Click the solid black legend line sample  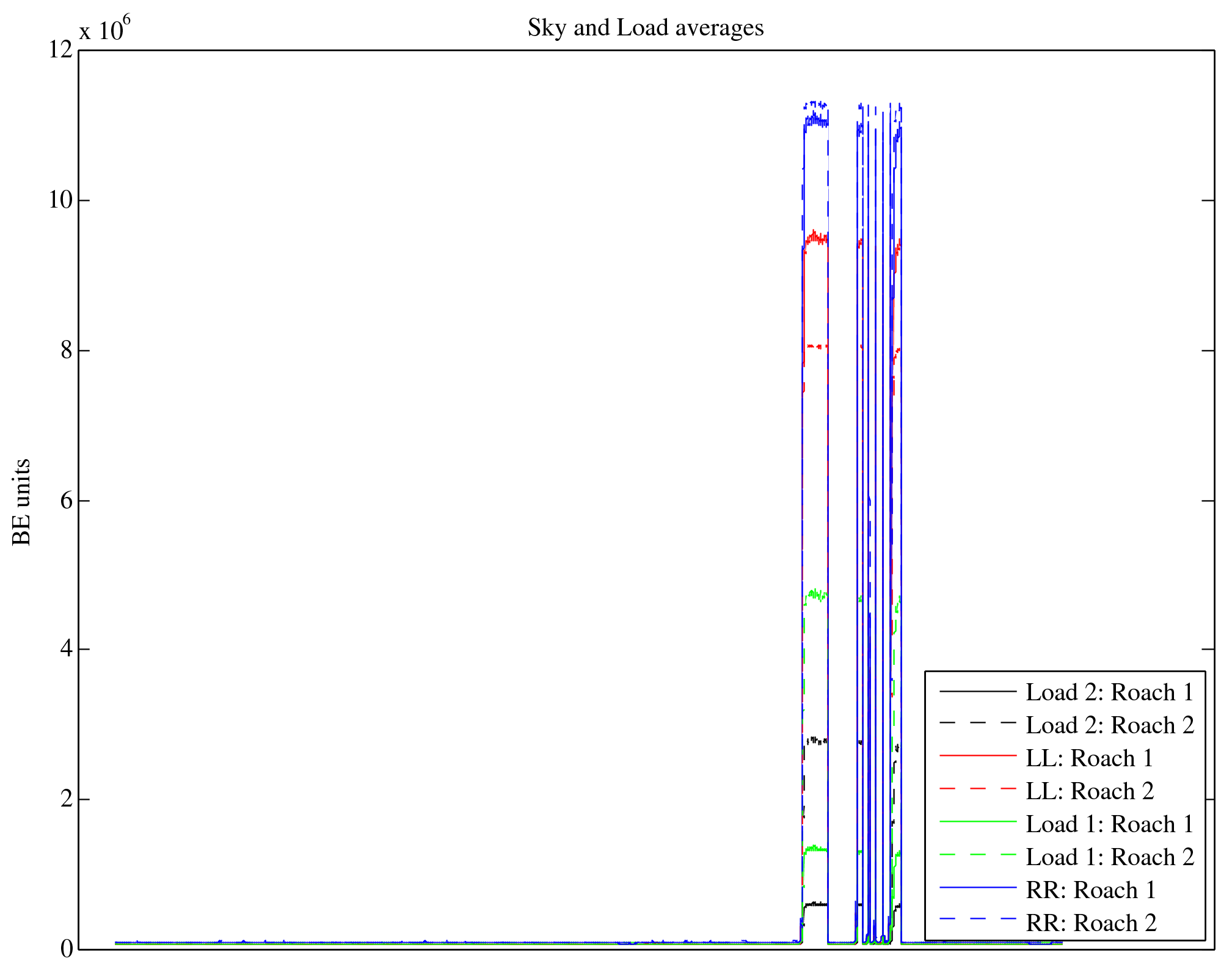[977, 691]
